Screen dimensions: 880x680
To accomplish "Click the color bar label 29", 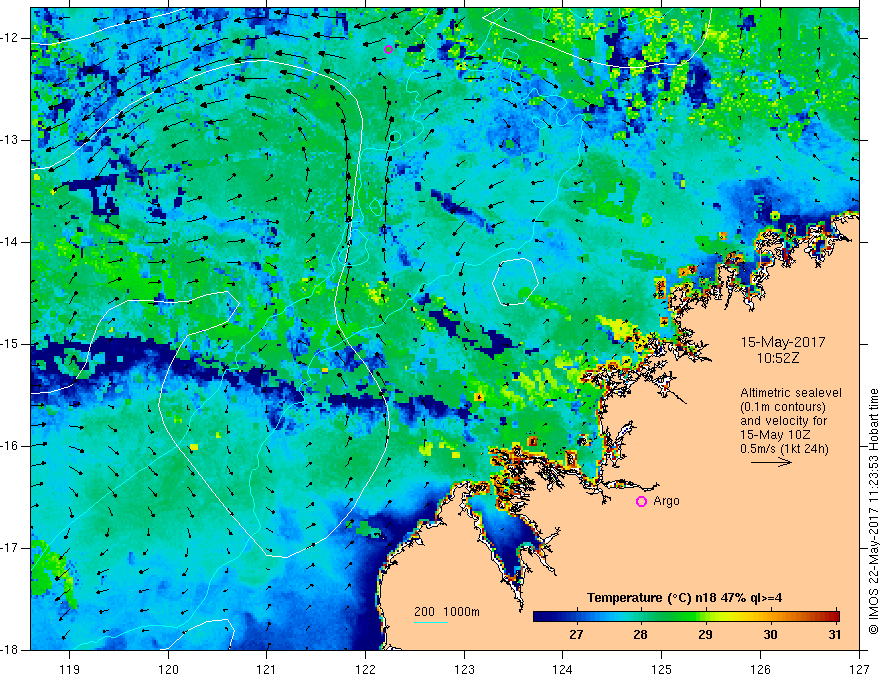I will [x=705, y=634].
